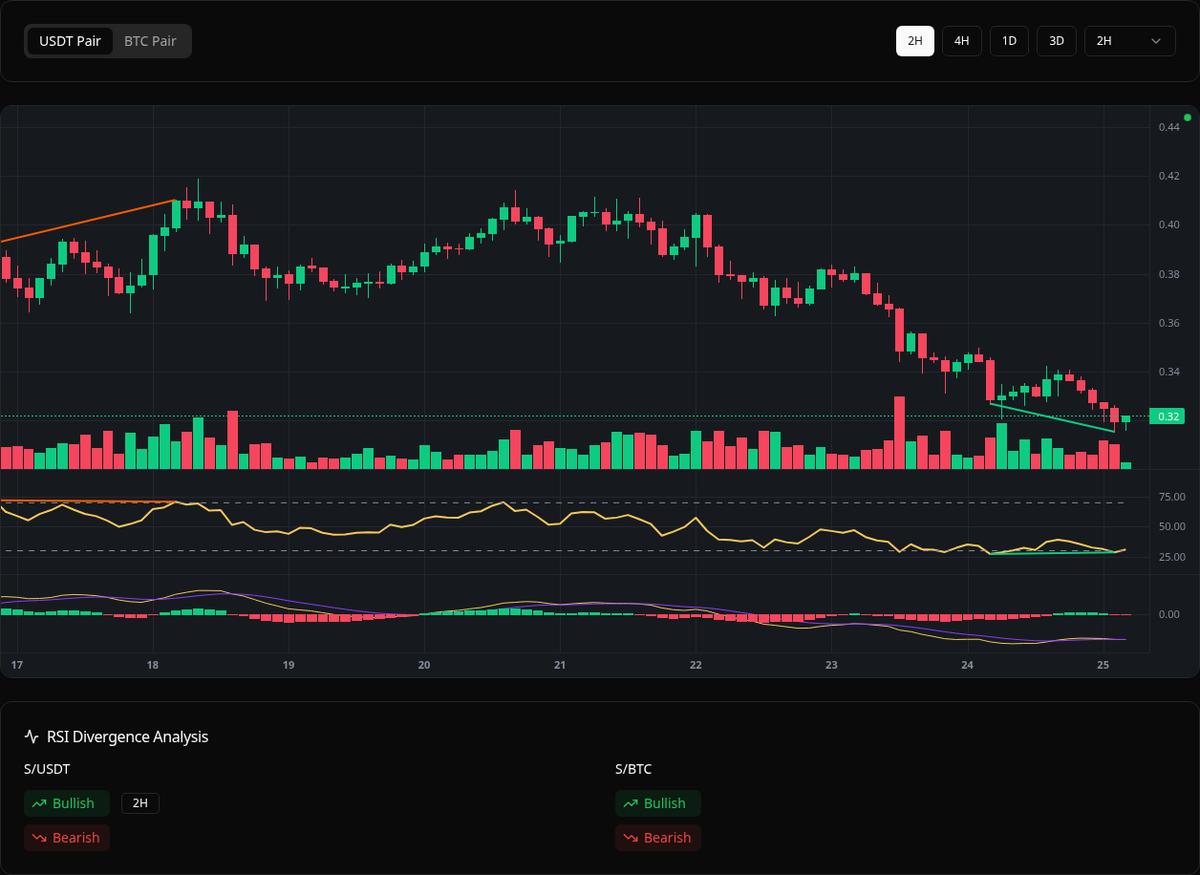Click the S/BTC label text
1200x875 pixels.
click(634, 769)
